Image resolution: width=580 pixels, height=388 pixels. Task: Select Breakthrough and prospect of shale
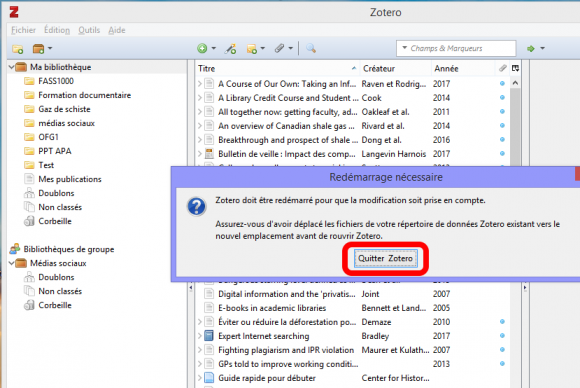click(288, 140)
